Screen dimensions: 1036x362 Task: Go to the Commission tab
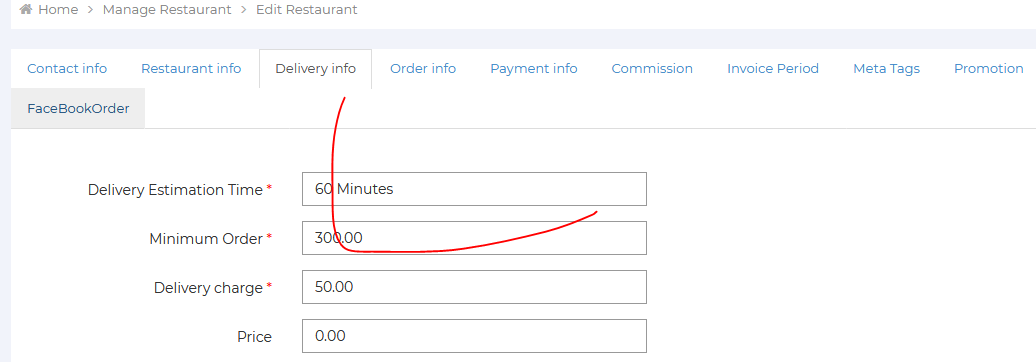pyautogui.click(x=652, y=69)
